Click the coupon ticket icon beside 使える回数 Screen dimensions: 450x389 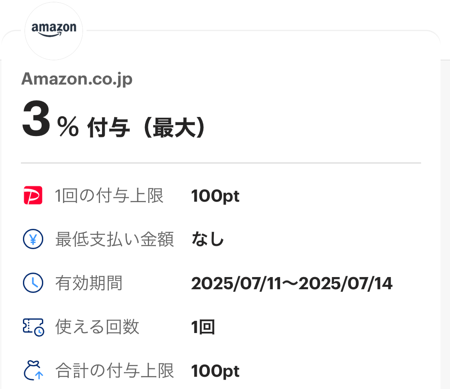pos(33,327)
